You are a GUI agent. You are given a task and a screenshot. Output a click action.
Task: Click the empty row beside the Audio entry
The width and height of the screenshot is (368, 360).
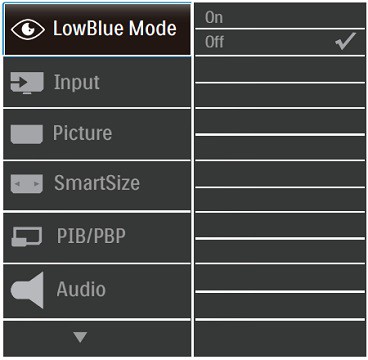pos(280,279)
